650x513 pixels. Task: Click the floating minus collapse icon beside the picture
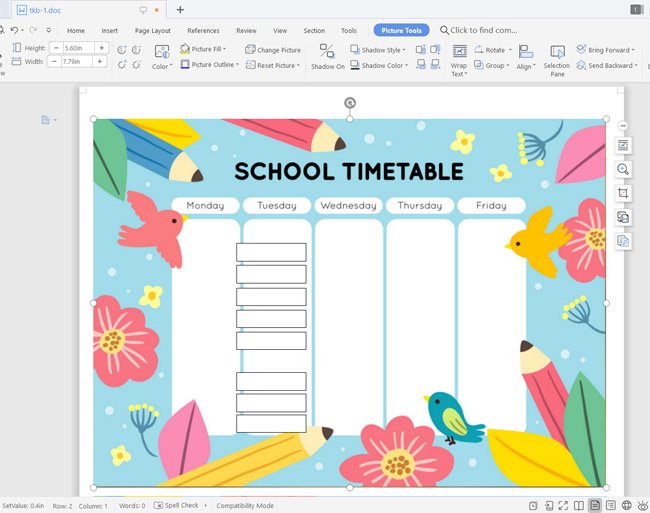pyautogui.click(x=623, y=126)
